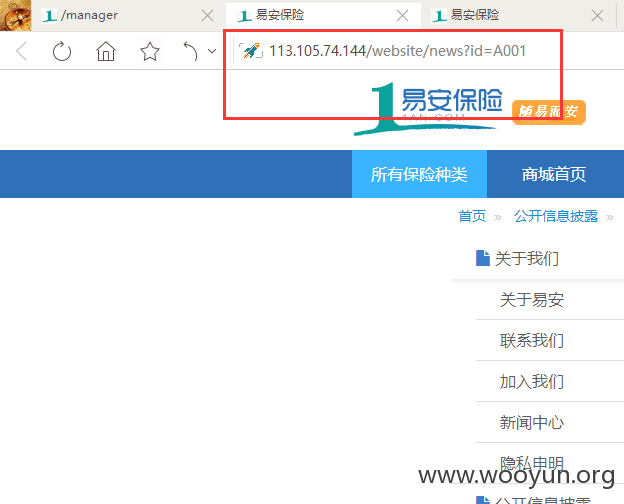This screenshot has width=624, height=504.
Task: Close the /manager tab
Action: [207, 16]
